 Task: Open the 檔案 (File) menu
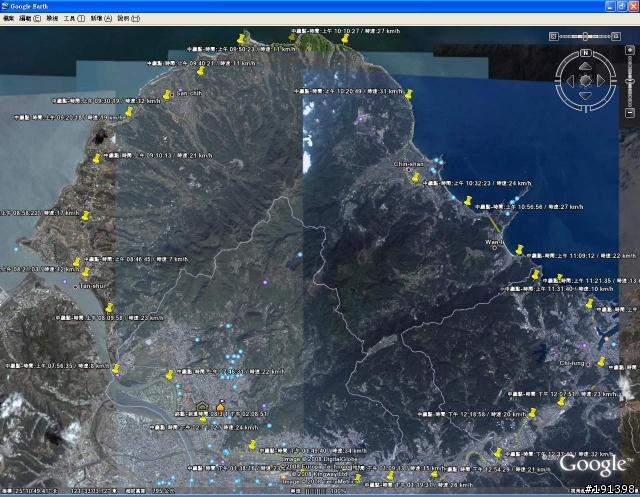tap(9, 18)
